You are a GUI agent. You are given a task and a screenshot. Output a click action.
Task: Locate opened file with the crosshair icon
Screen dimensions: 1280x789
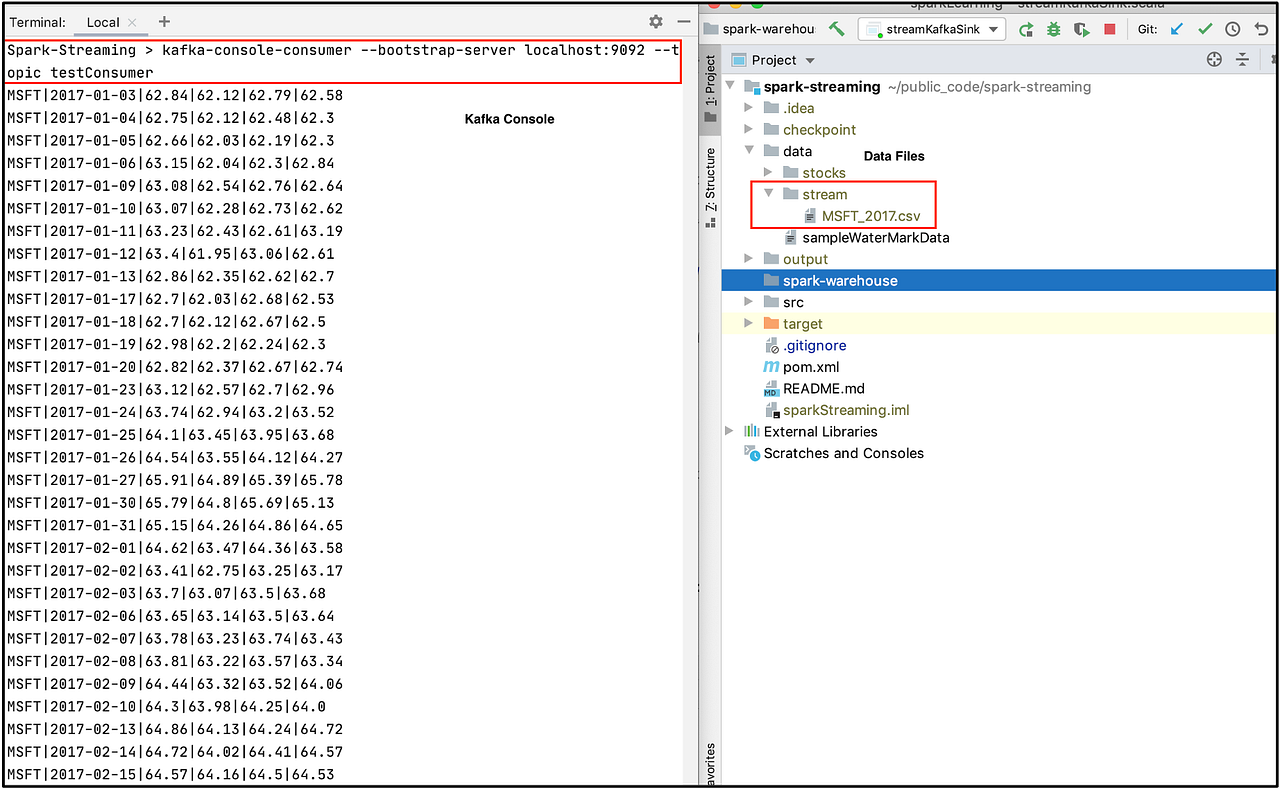pyautogui.click(x=1213, y=59)
